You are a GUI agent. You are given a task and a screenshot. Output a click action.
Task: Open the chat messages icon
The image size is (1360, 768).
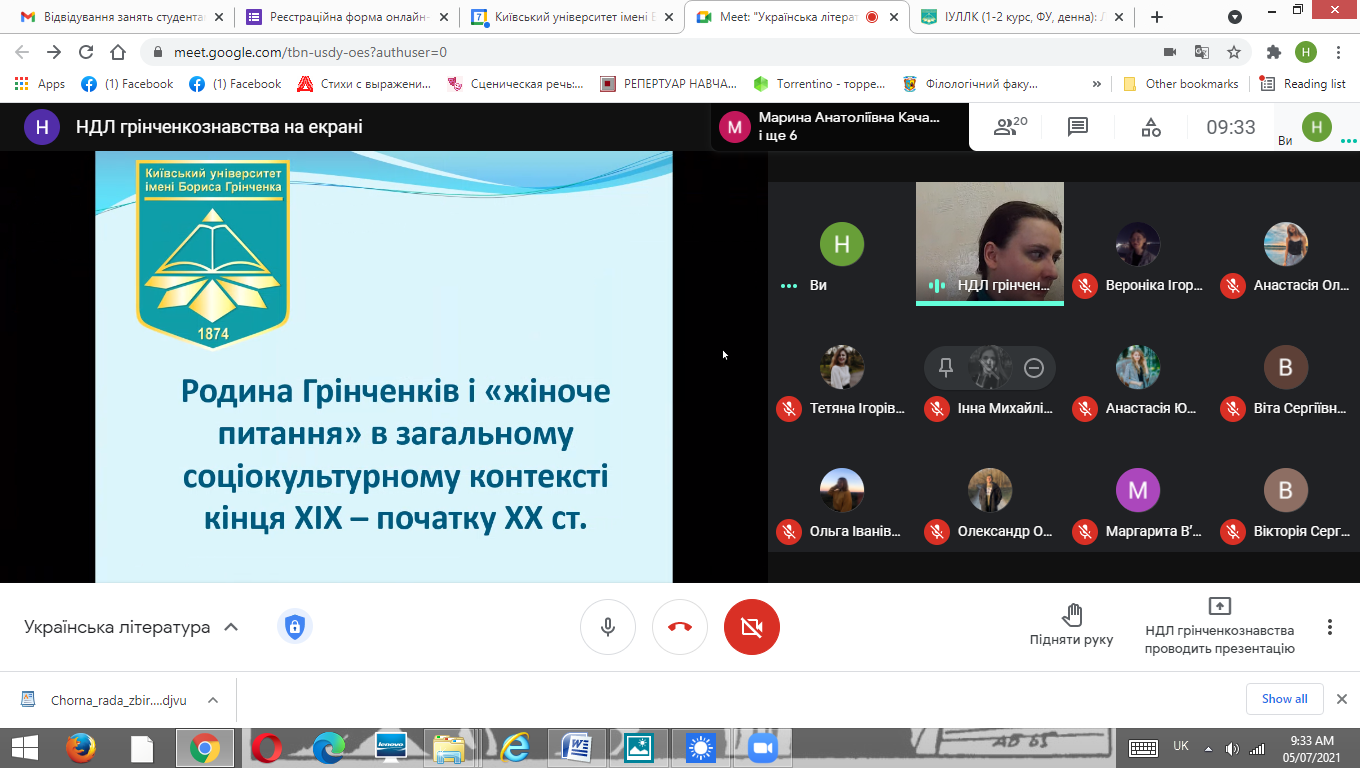point(1077,127)
